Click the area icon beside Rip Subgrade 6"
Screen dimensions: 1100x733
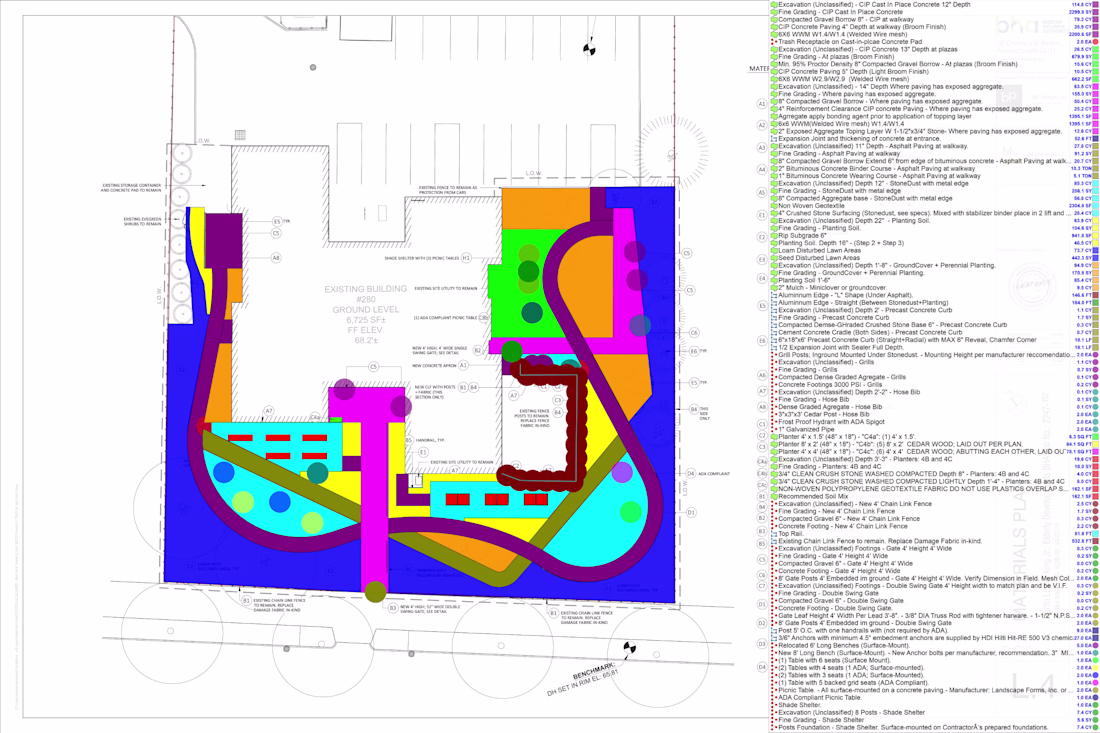coord(774,236)
